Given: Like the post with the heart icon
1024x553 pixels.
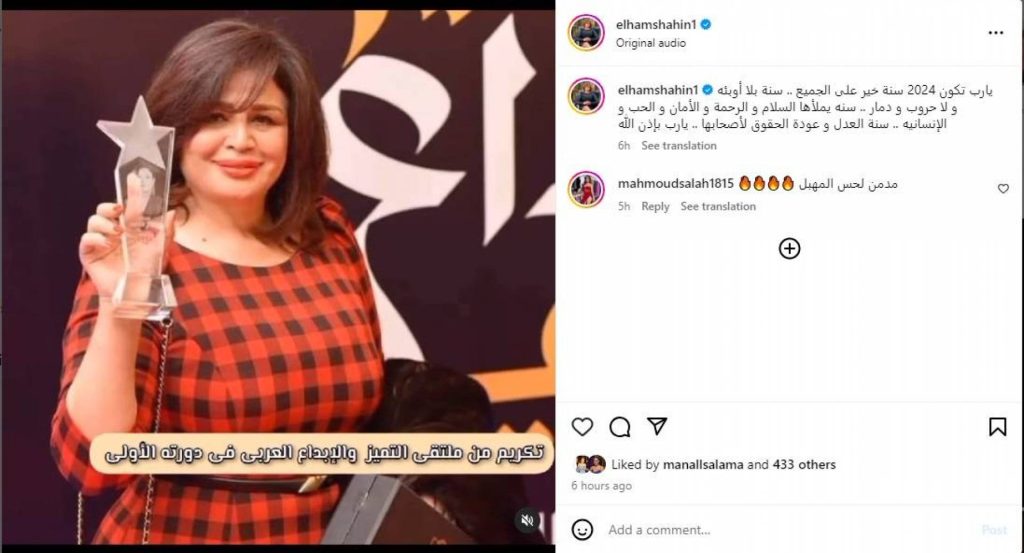Looking at the screenshot, I should coord(582,427).
